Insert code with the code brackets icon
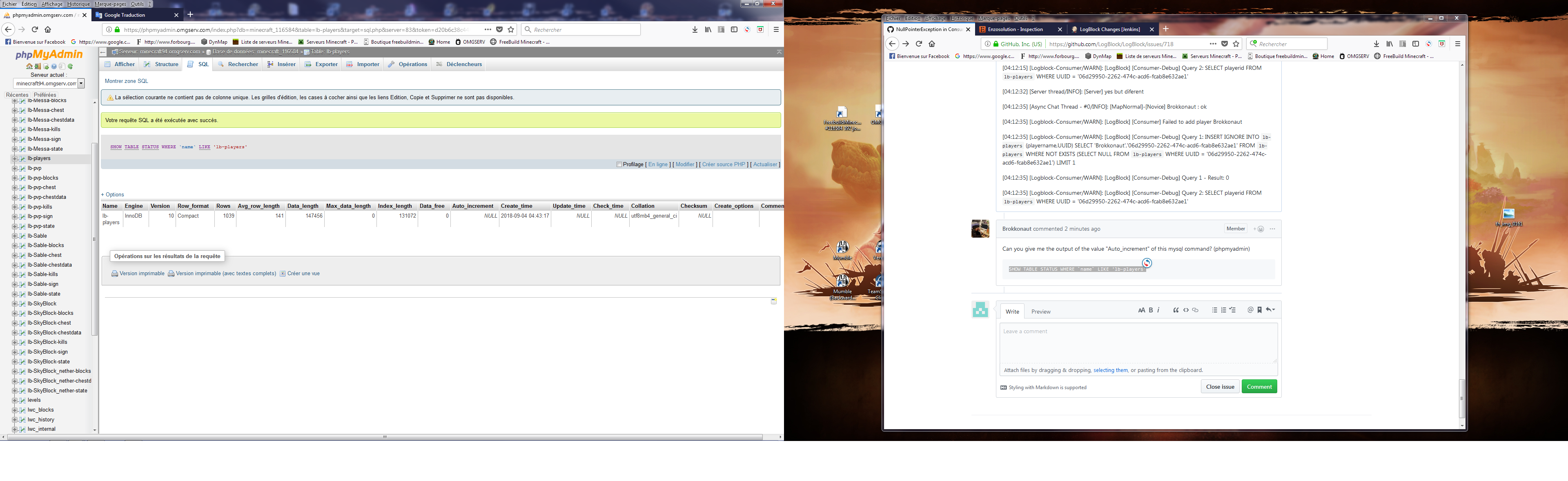This screenshot has height=481, width=1568. [1186, 310]
